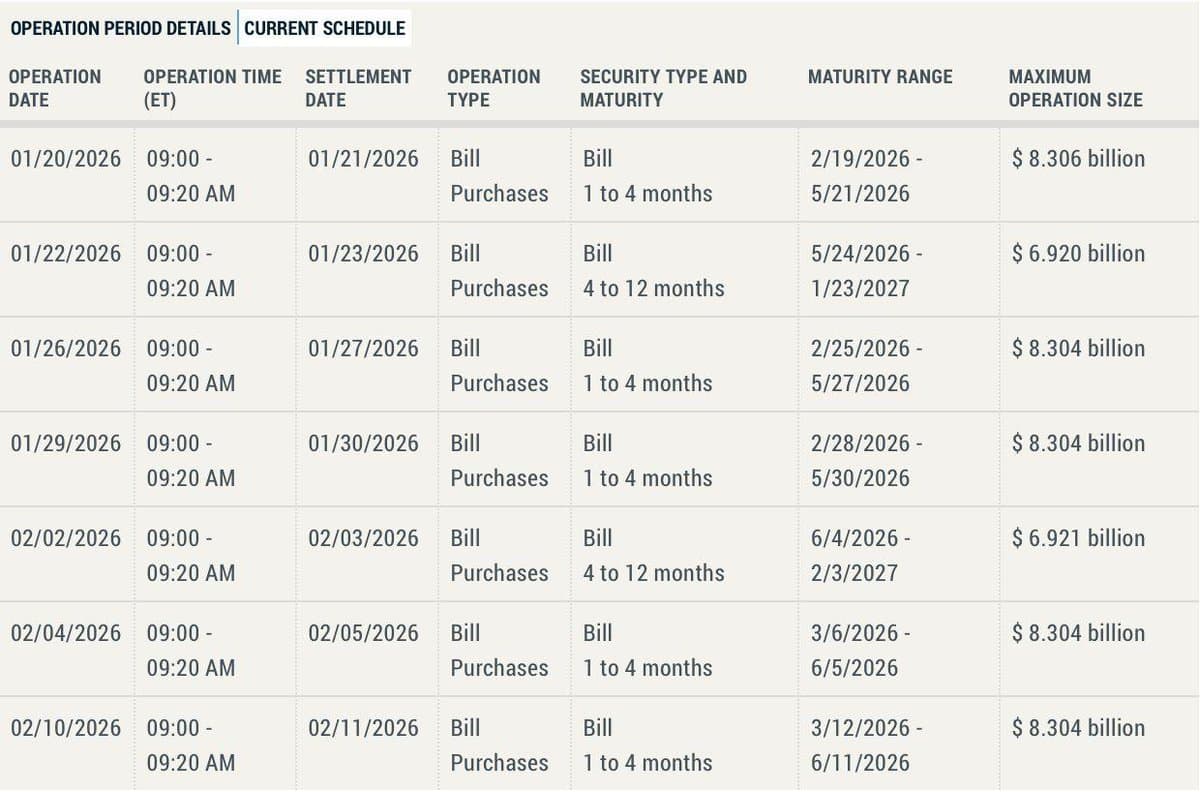Click the MAXIMUM OPERATION SIZE column header
The height and width of the screenshot is (792, 1200).
tap(1075, 88)
